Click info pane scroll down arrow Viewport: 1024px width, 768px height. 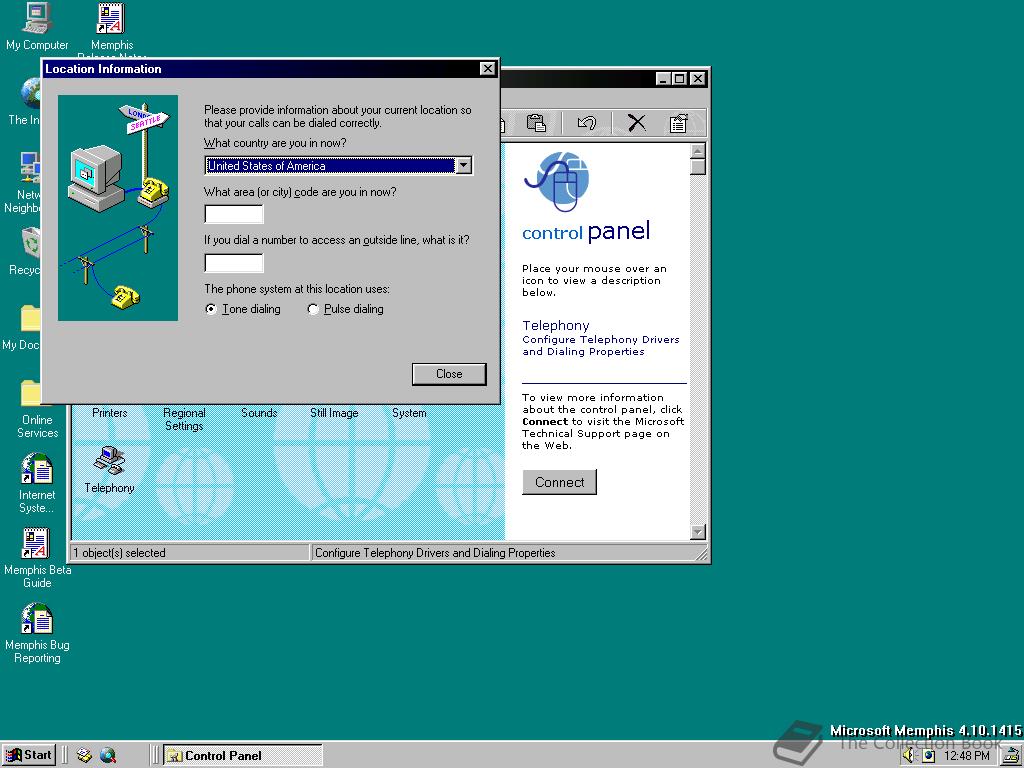tap(697, 532)
